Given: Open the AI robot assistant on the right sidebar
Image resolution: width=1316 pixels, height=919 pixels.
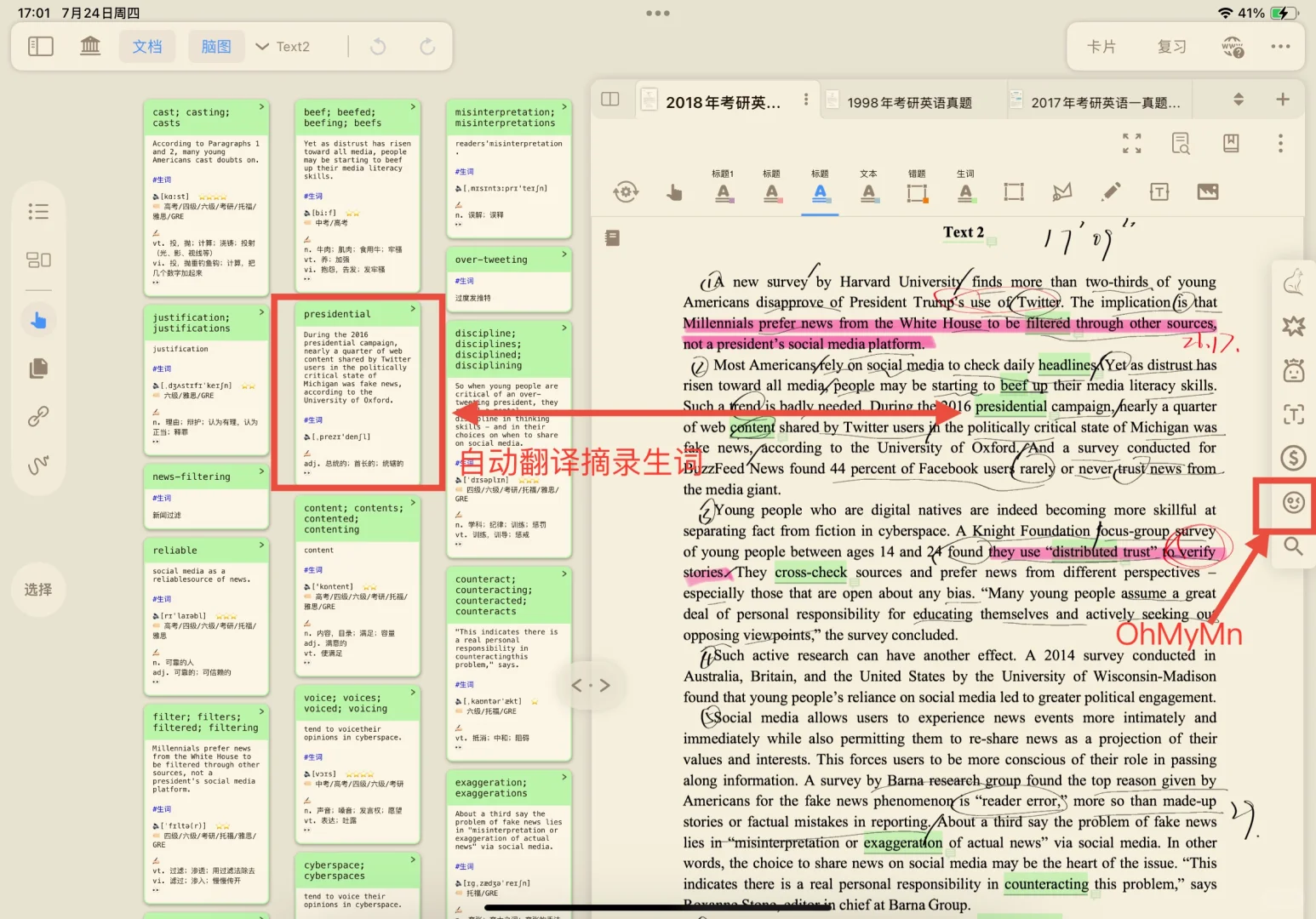Looking at the screenshot, I should (x=1293, y=371).
